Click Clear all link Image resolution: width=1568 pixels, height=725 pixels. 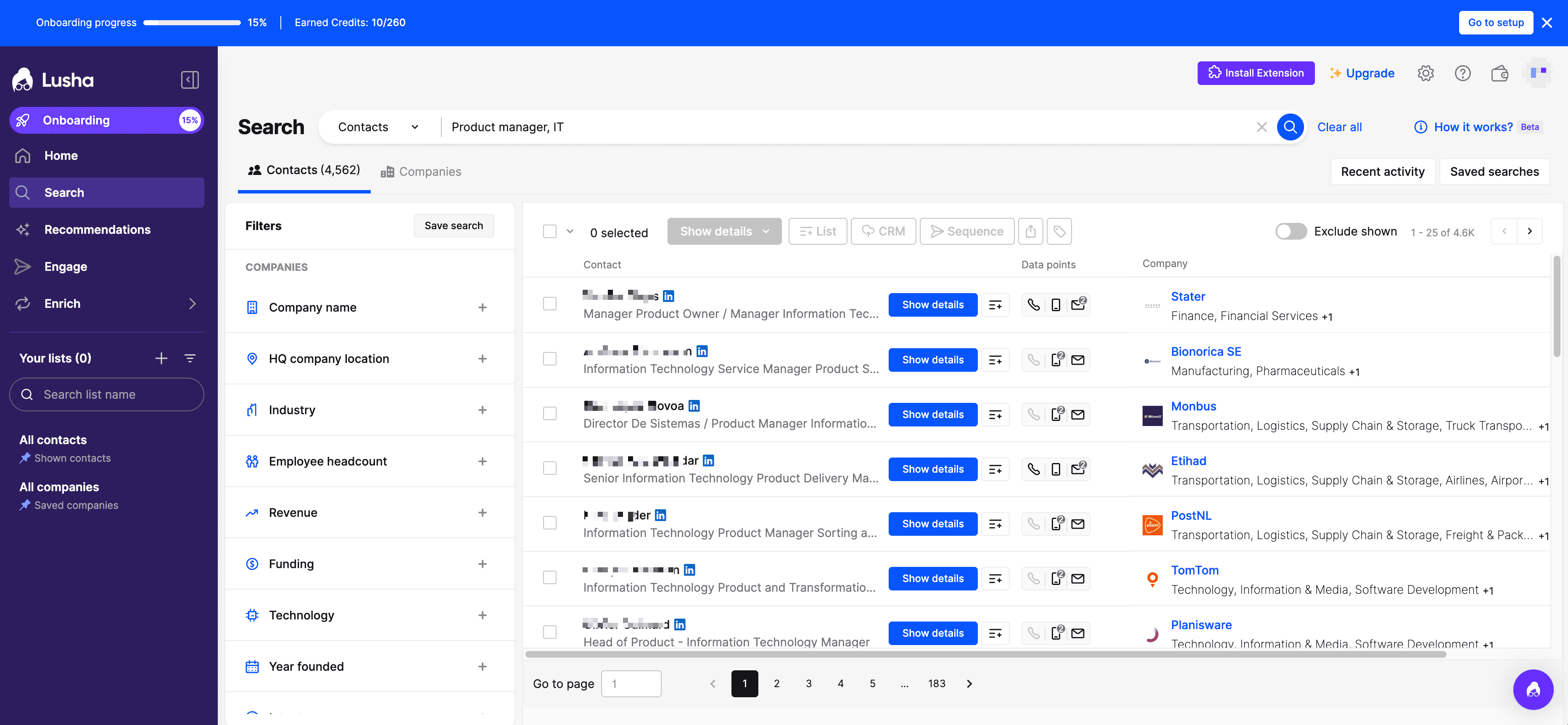(x=1339, y=127)
